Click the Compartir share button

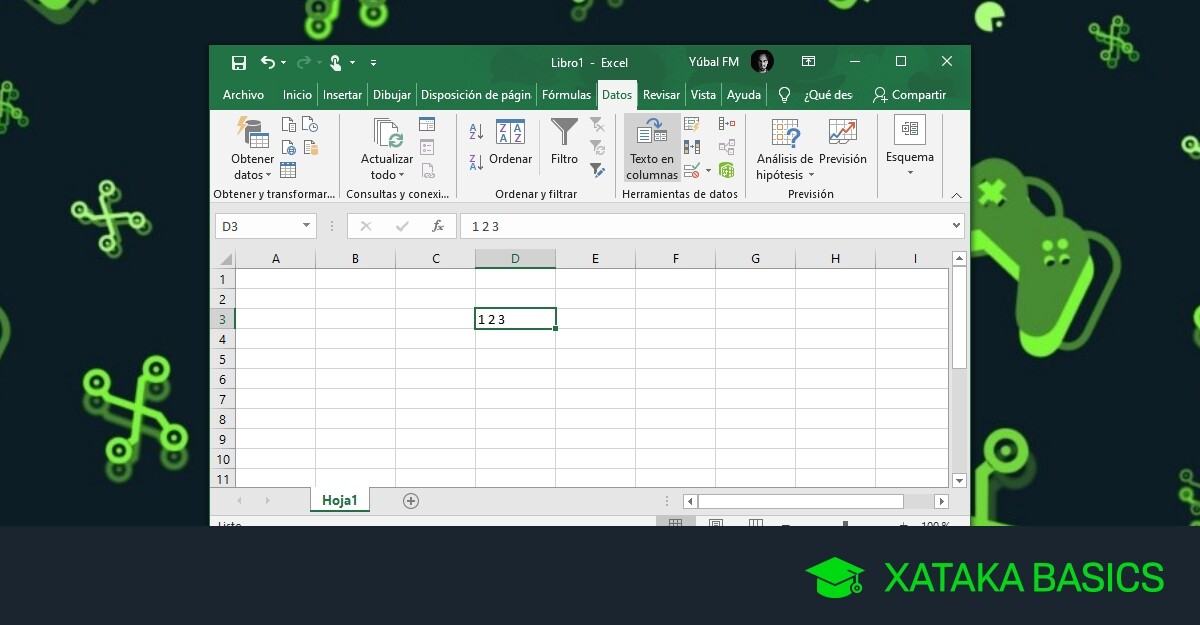[909, 95]
